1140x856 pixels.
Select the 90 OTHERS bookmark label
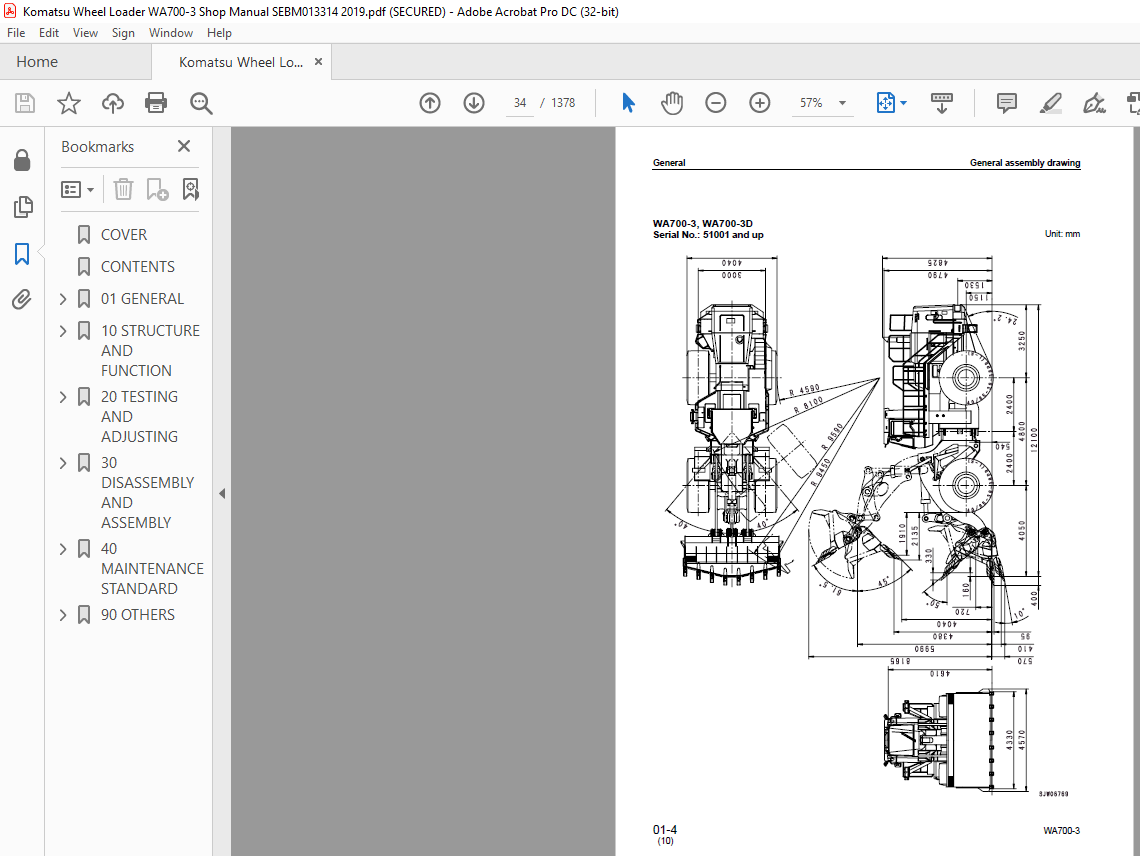(x=137, y=615)
